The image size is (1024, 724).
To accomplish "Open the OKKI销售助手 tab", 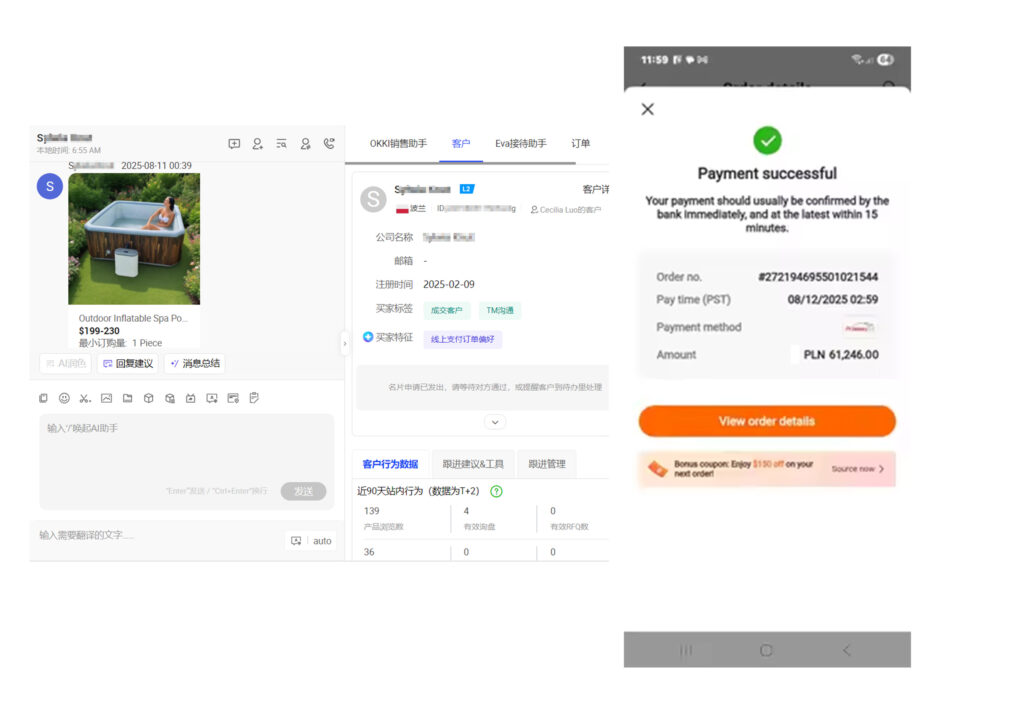I will (x=398, y=144).
